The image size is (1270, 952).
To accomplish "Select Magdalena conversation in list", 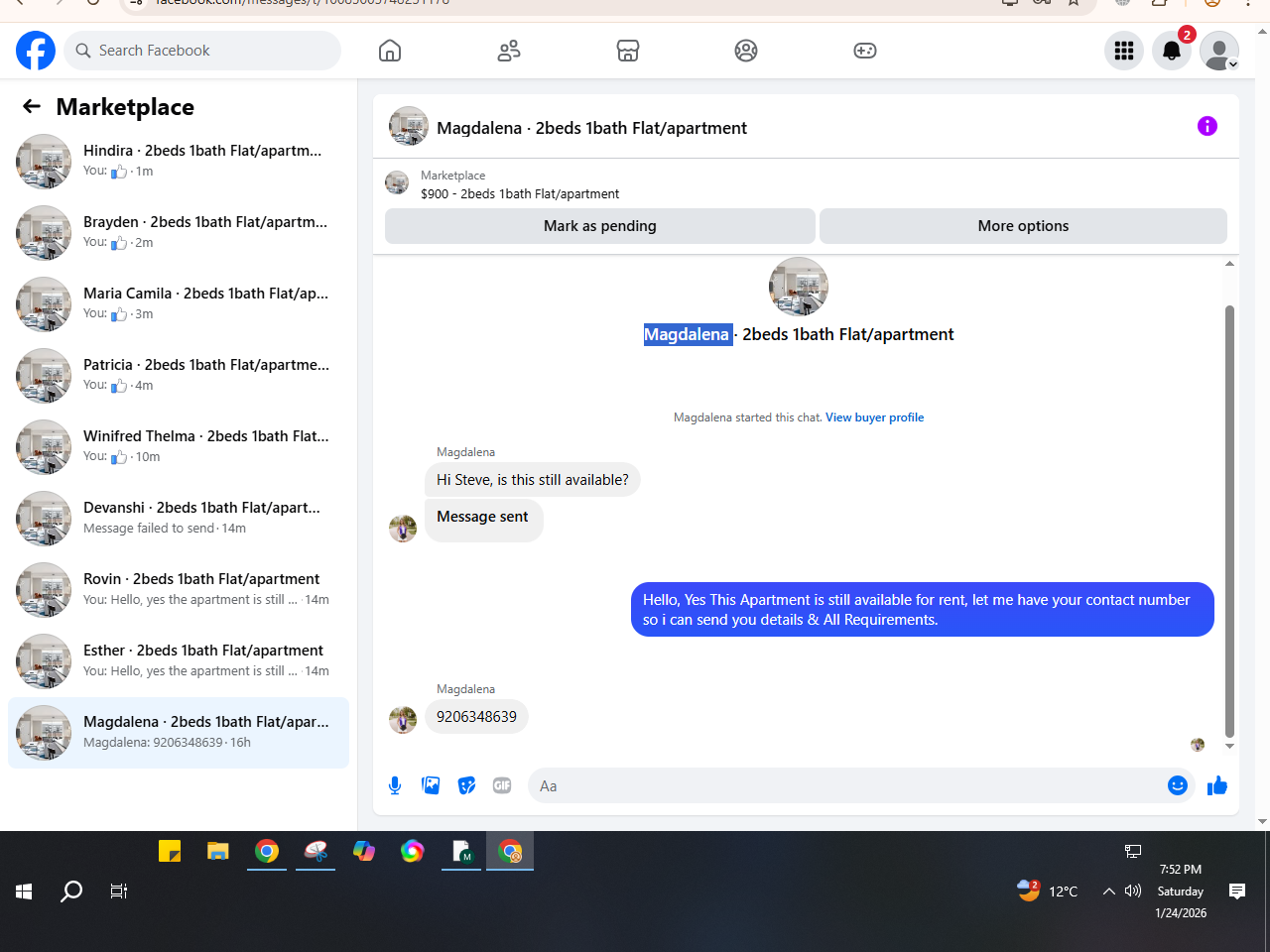I will coord(179,733).
